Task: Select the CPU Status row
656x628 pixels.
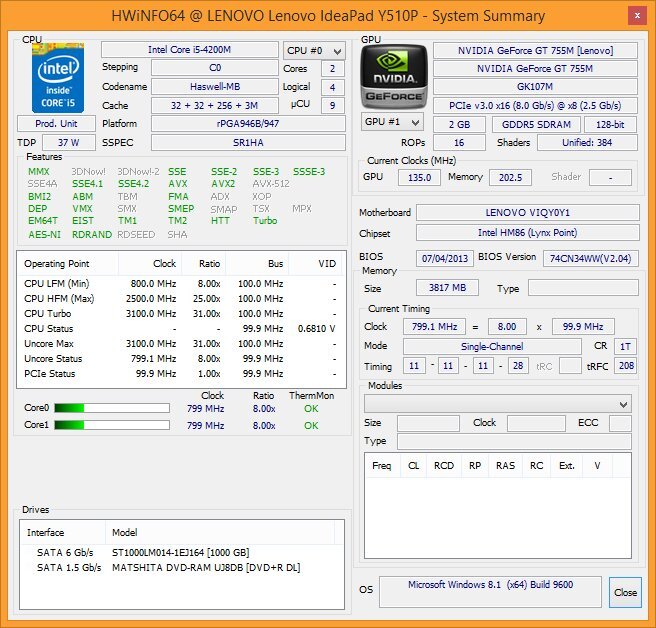Action: pyautogui.click(x=181, y=329)
